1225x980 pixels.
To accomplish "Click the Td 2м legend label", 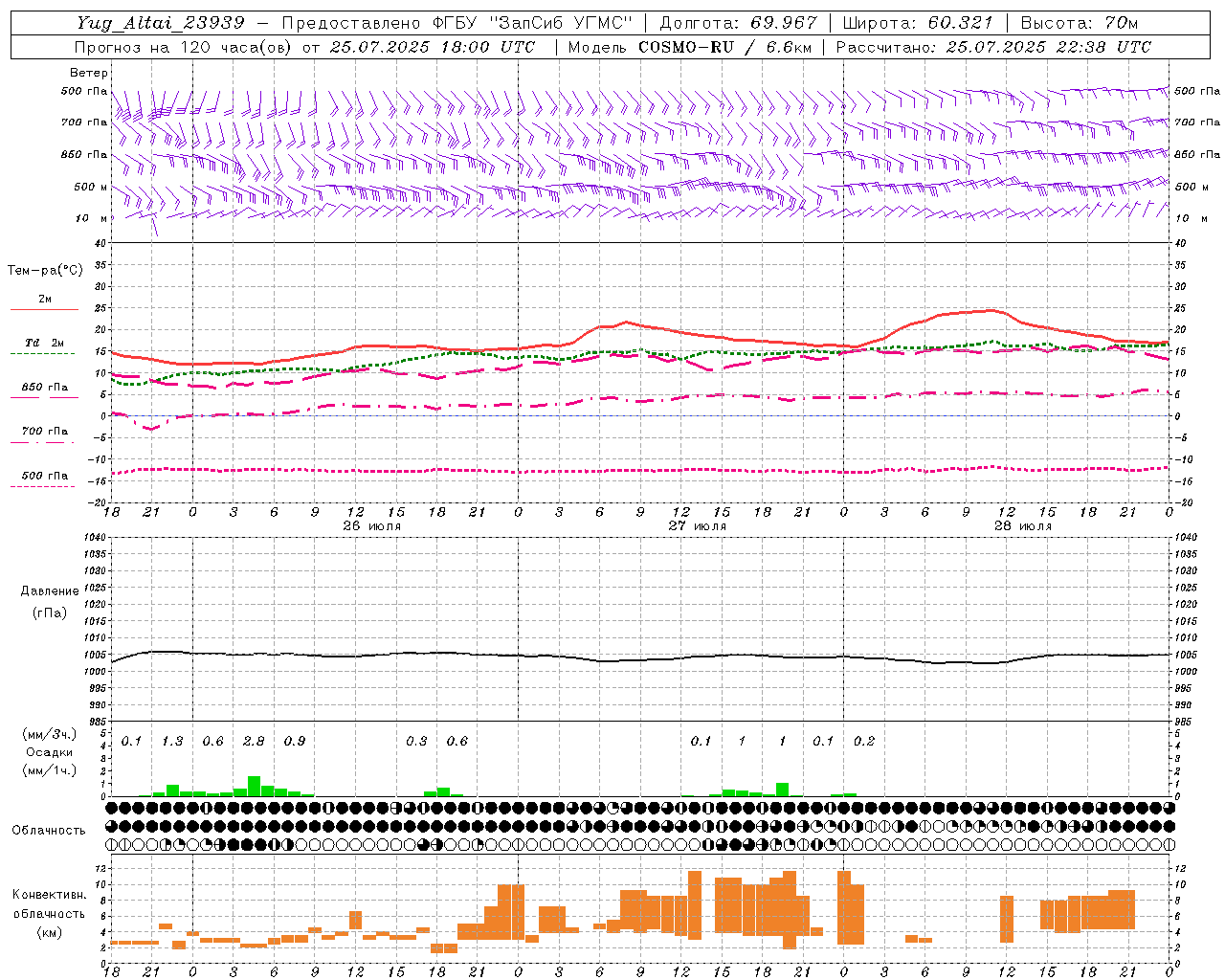I will pyautogui.click(x=45, y=343).
